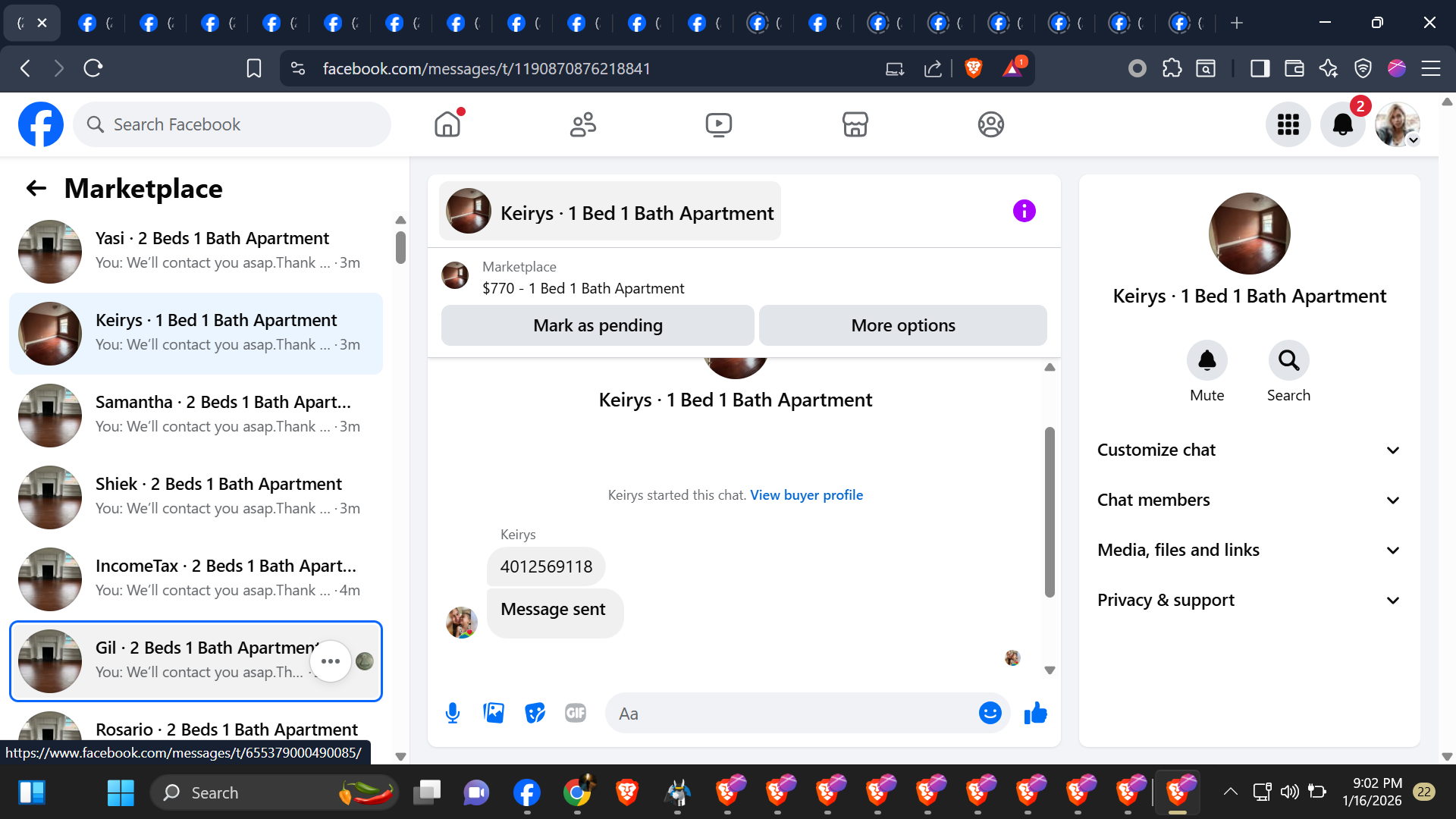
Task: Toggle the Brave sidebar panel
Action: pyautogui.click(x=1260, y=68)
